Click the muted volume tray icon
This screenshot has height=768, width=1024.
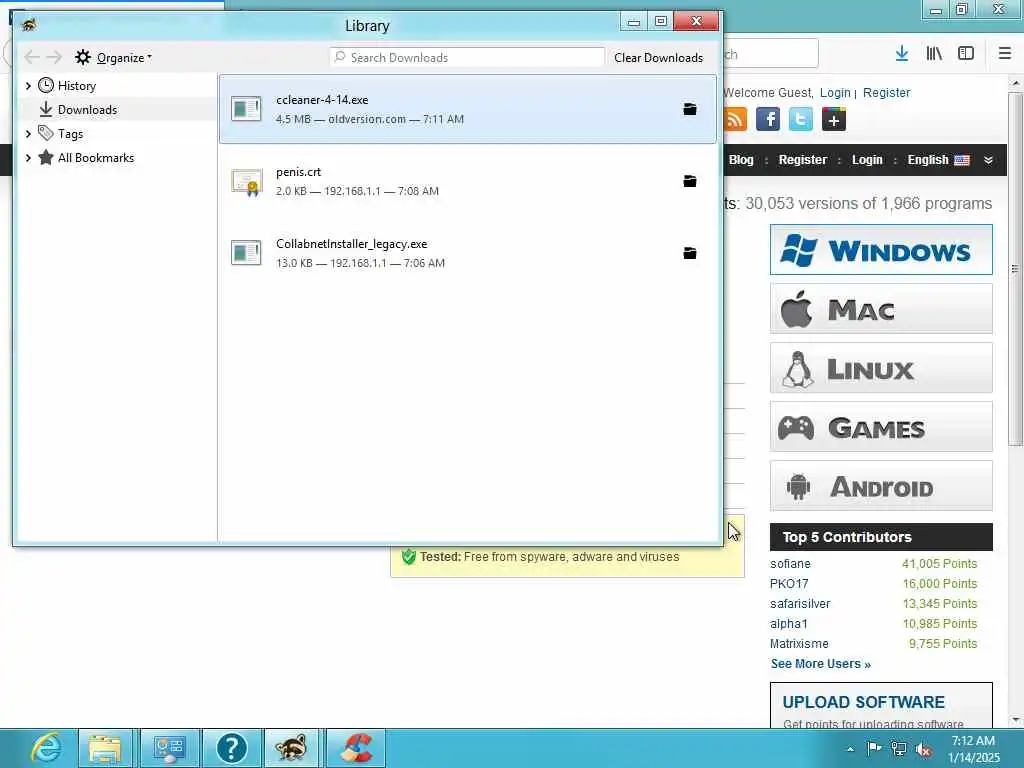point(923,749)
